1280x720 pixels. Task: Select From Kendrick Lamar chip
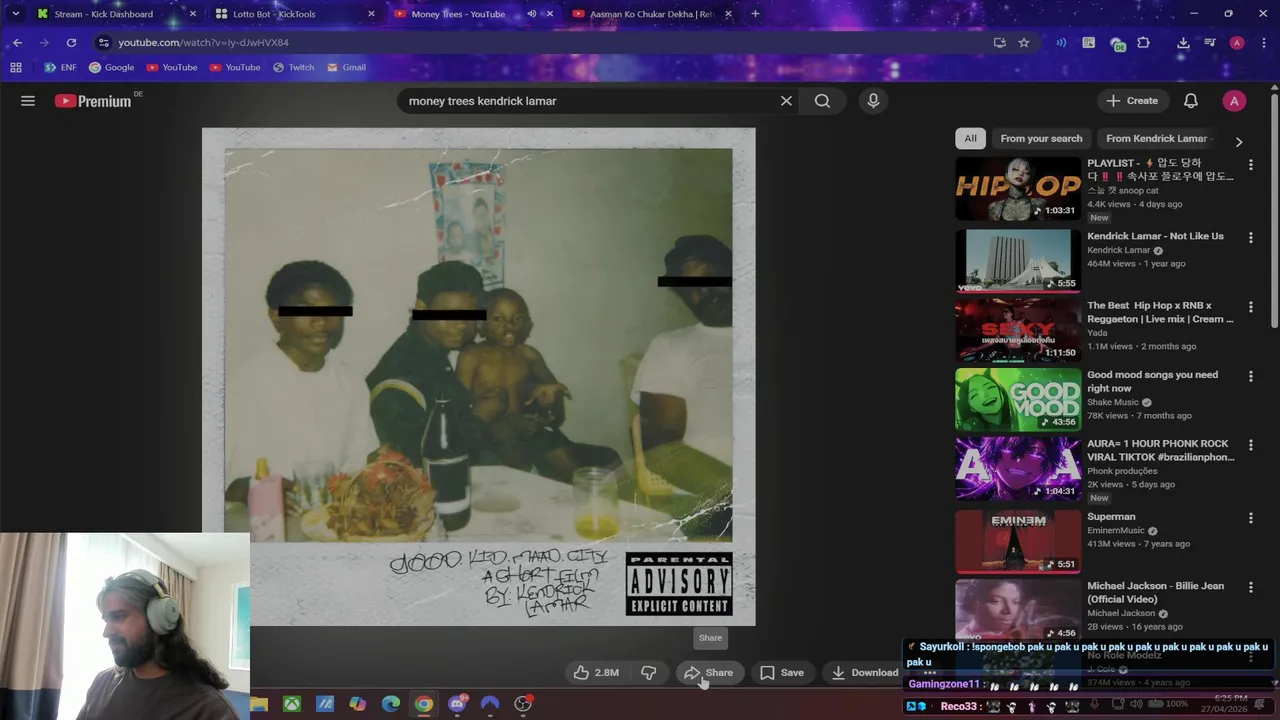(x=1157, y=139)
